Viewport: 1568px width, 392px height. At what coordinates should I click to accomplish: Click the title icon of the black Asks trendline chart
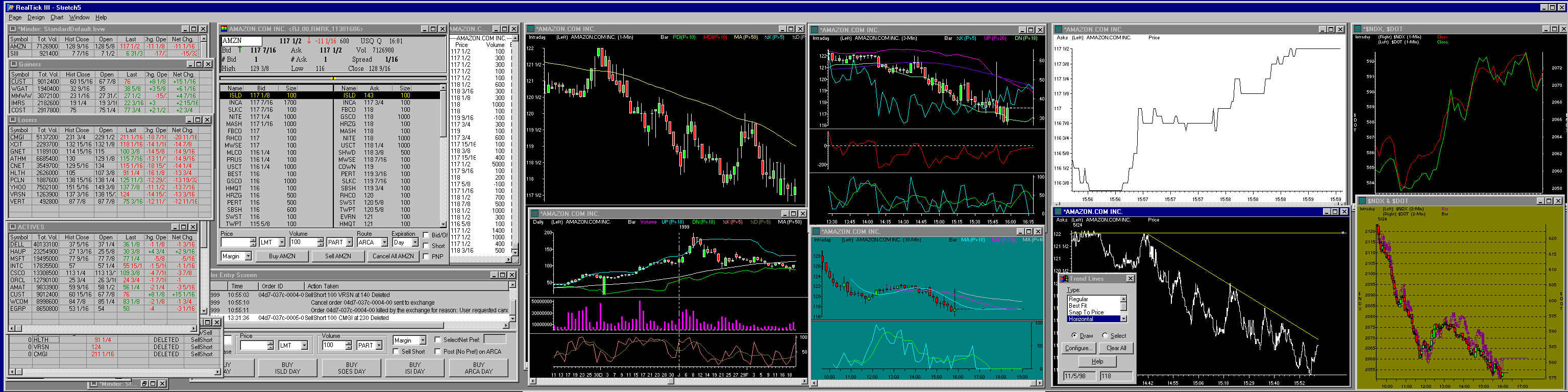(x=1059, y=212)
